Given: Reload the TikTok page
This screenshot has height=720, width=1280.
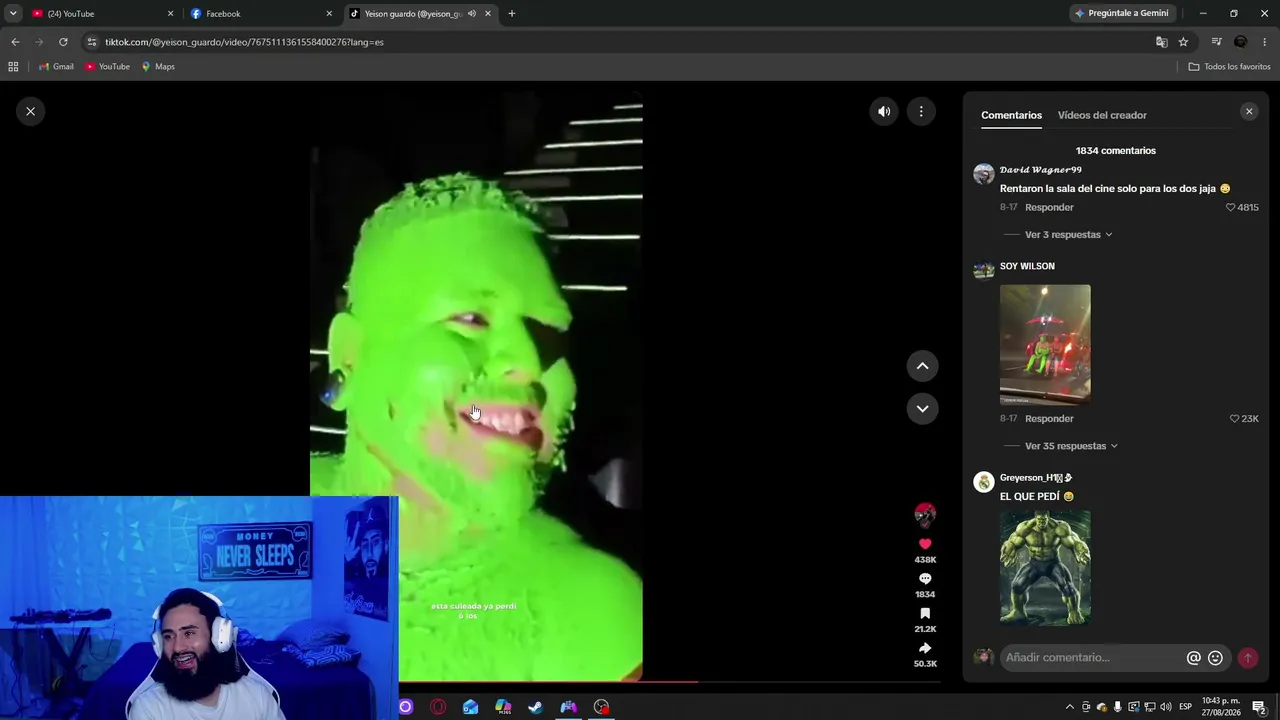Looking at the screenshot, I should [63, 42].
